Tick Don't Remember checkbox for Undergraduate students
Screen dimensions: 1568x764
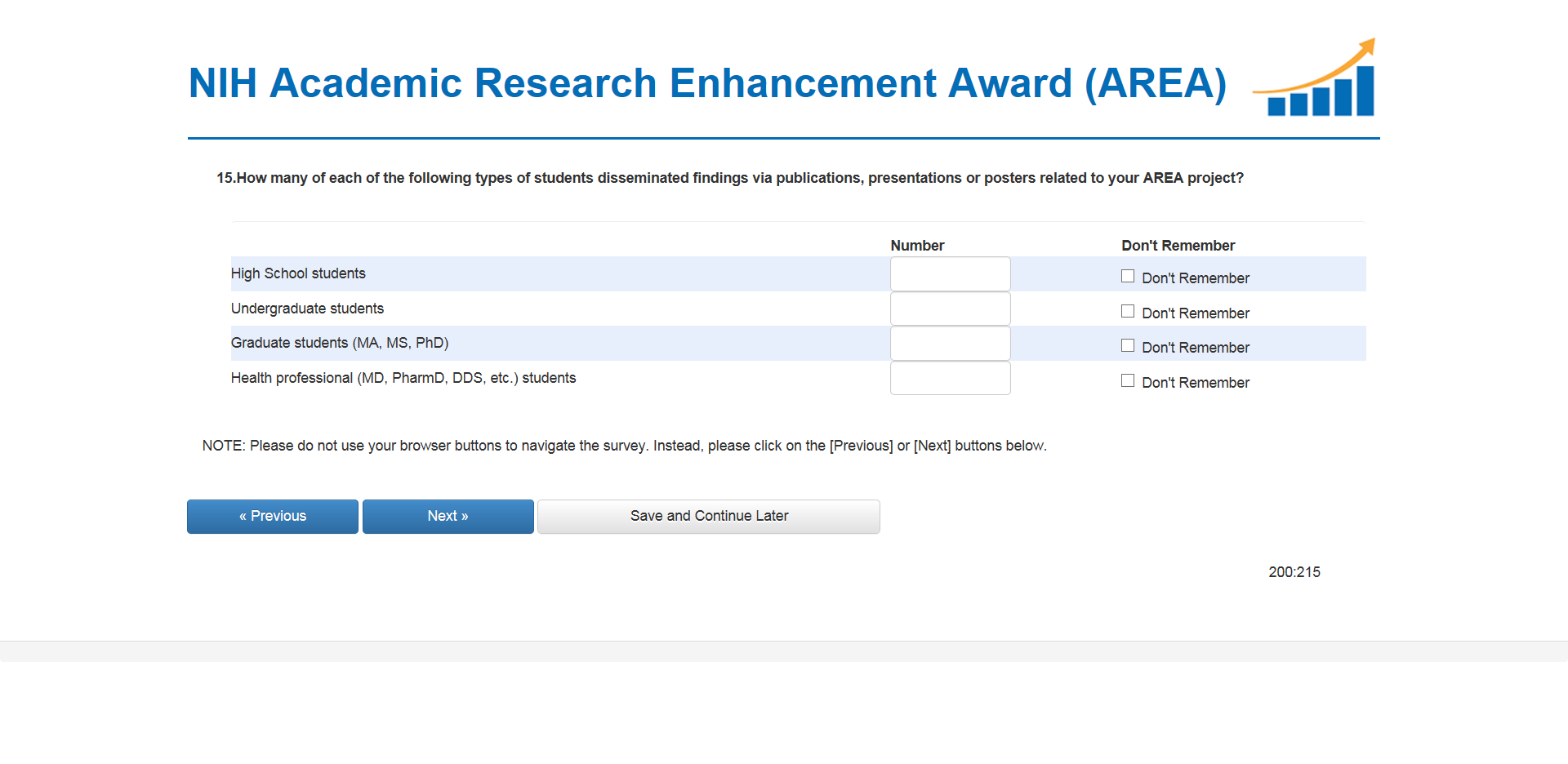click(x=1128, y=312)
